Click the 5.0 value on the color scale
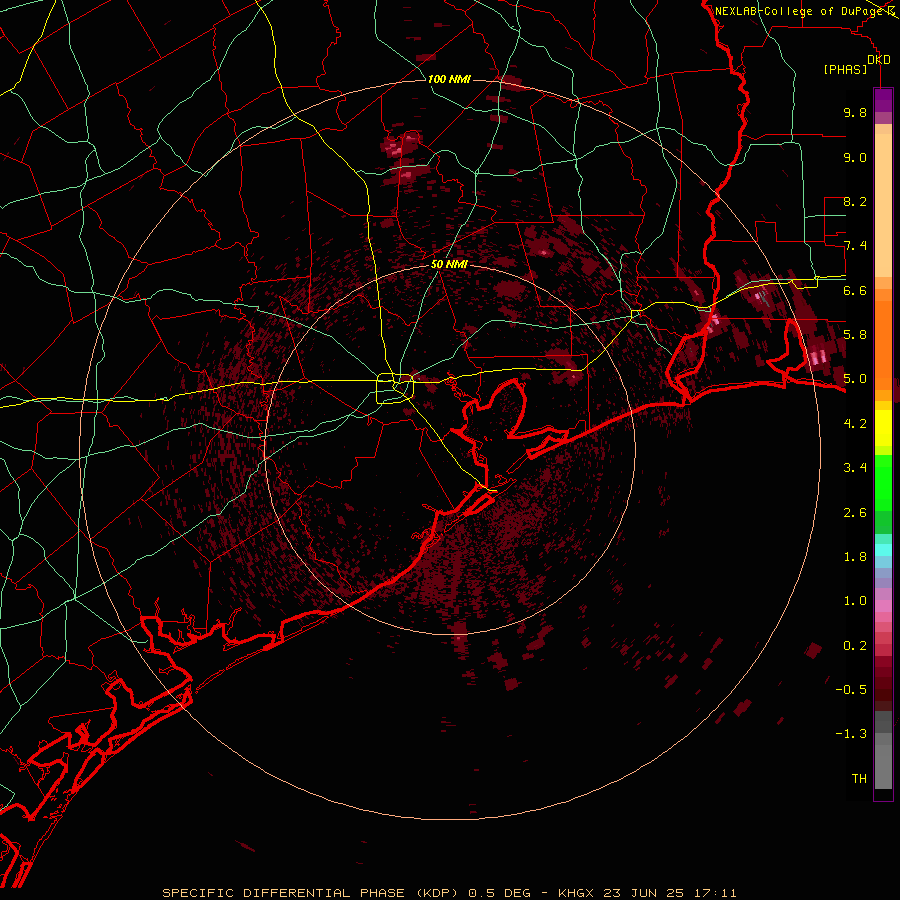The width and height of the screenshot is (900, 900). tap(855, 379)
